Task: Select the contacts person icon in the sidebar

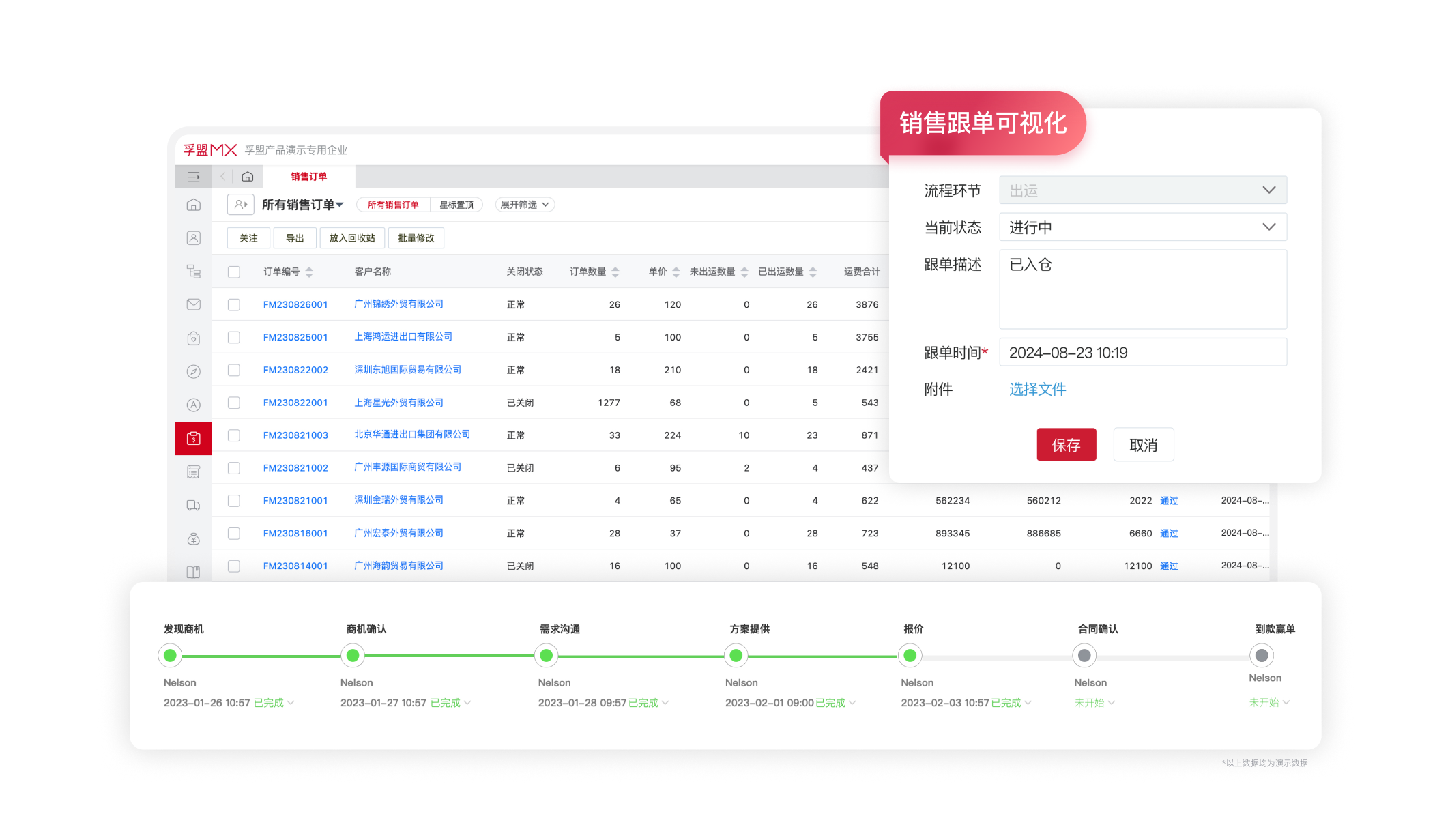Action: 194,238
